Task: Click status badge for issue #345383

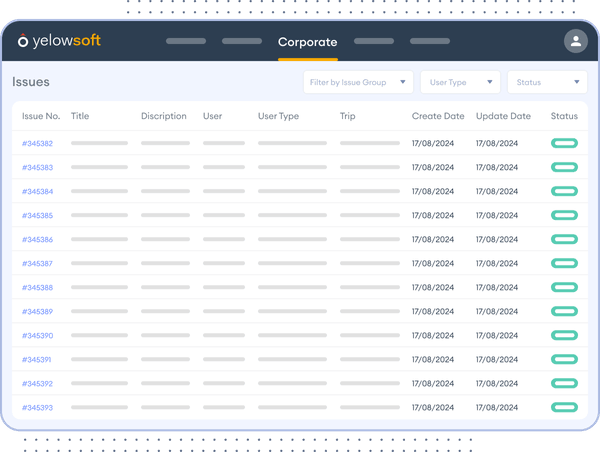Action: click(564, 168)
